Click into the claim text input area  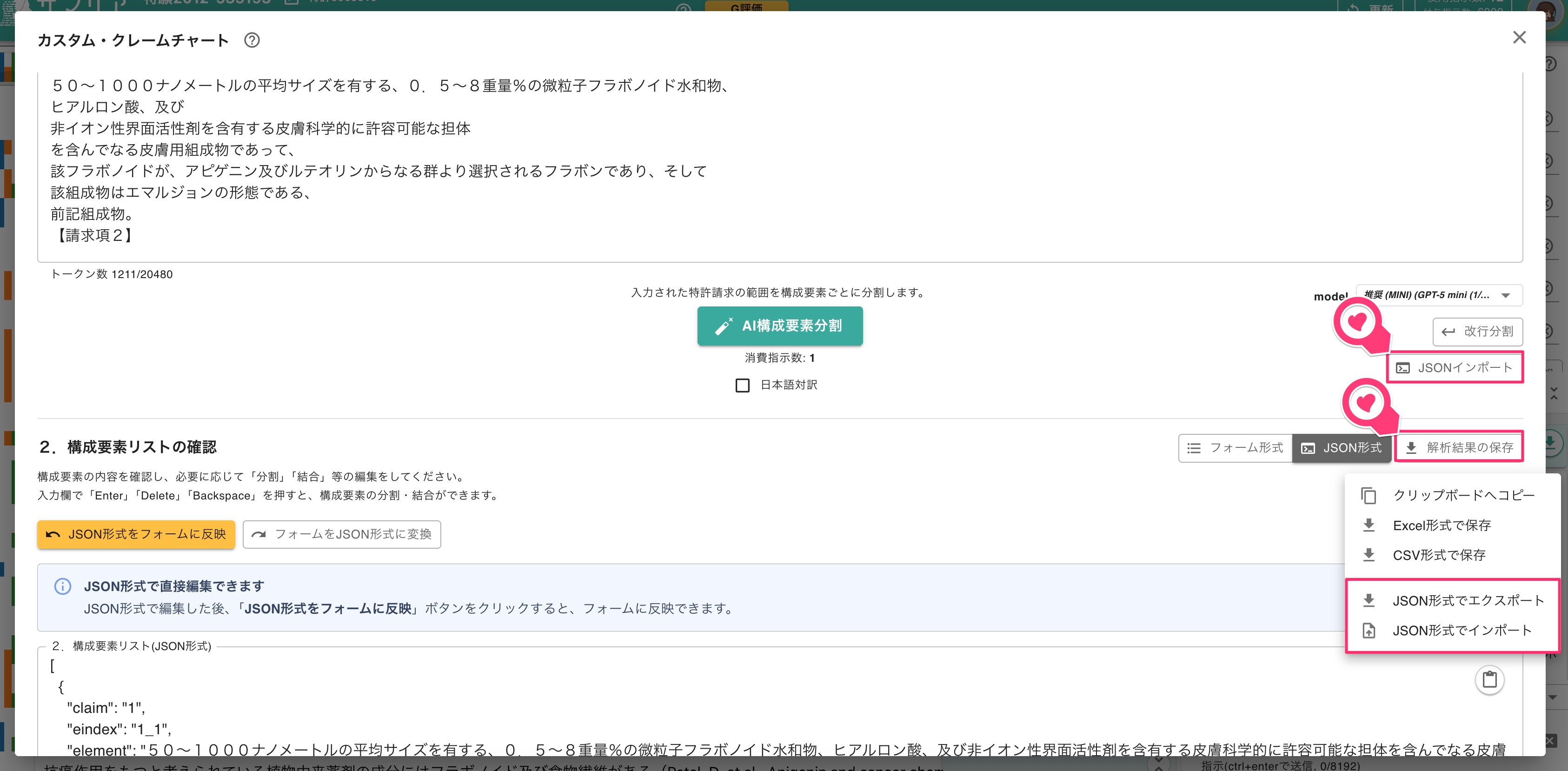click(x=780, y=167)
